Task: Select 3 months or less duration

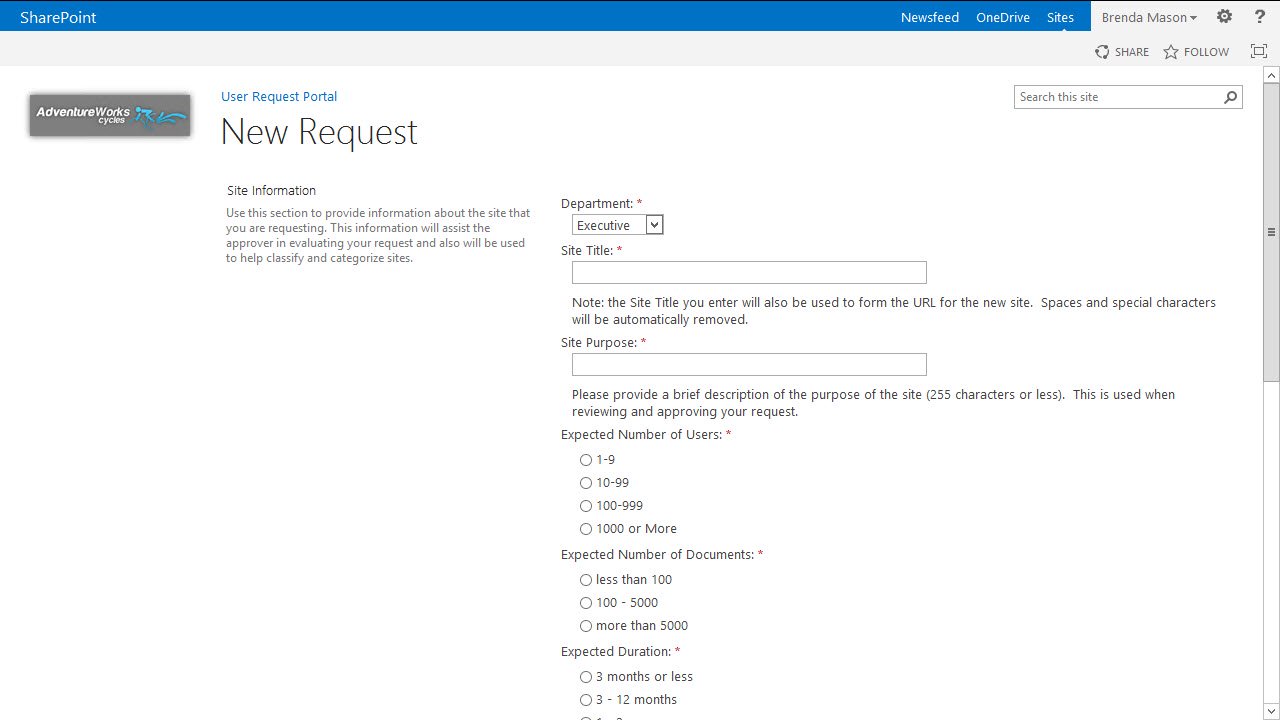Action: (x=586, y=677)
